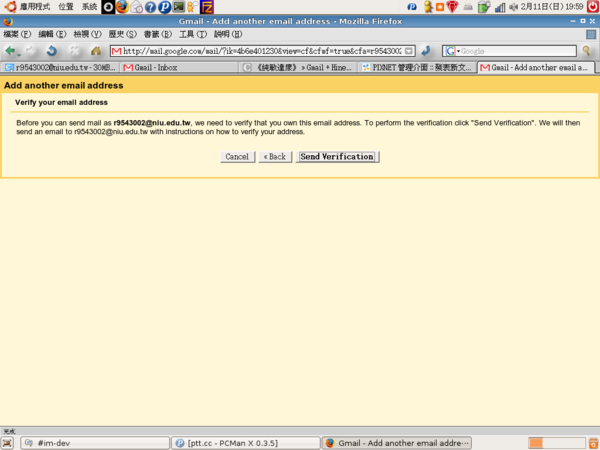Image resolution: width=600 pixels, height=450 pixels.
Task: Launch the terminal from the top panel
Action: click(179, 7)
